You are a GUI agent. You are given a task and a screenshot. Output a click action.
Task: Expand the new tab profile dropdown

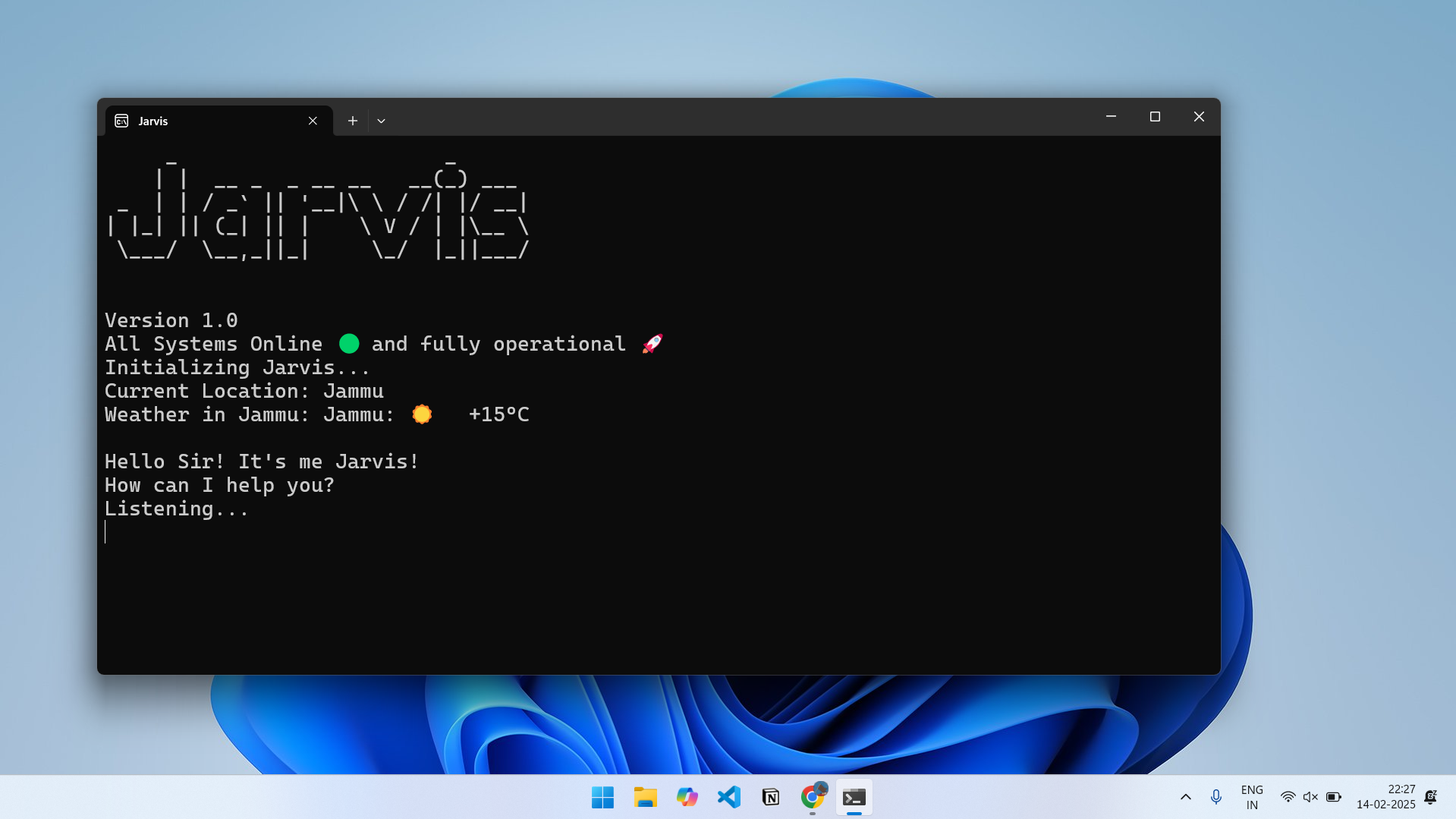(381, 121)
